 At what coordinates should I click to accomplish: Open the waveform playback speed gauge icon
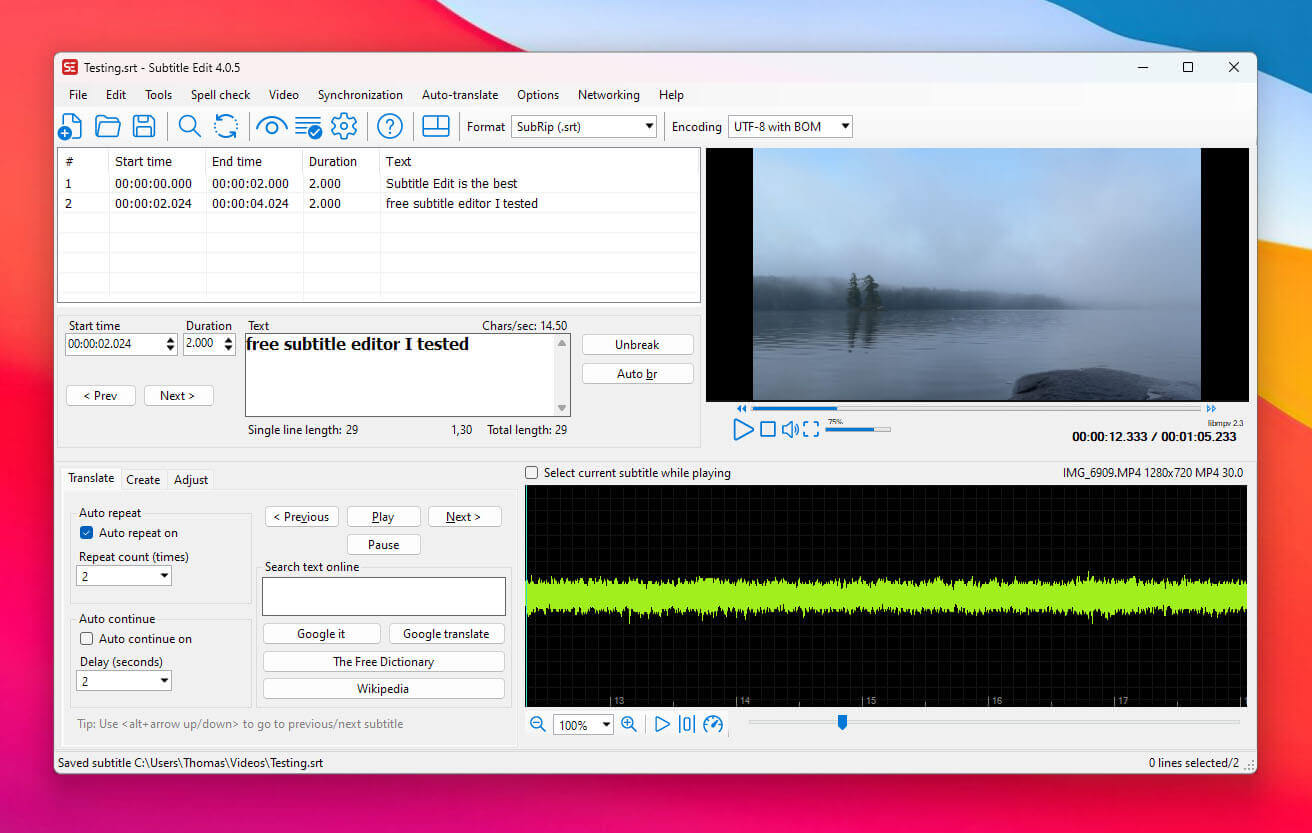713,724
